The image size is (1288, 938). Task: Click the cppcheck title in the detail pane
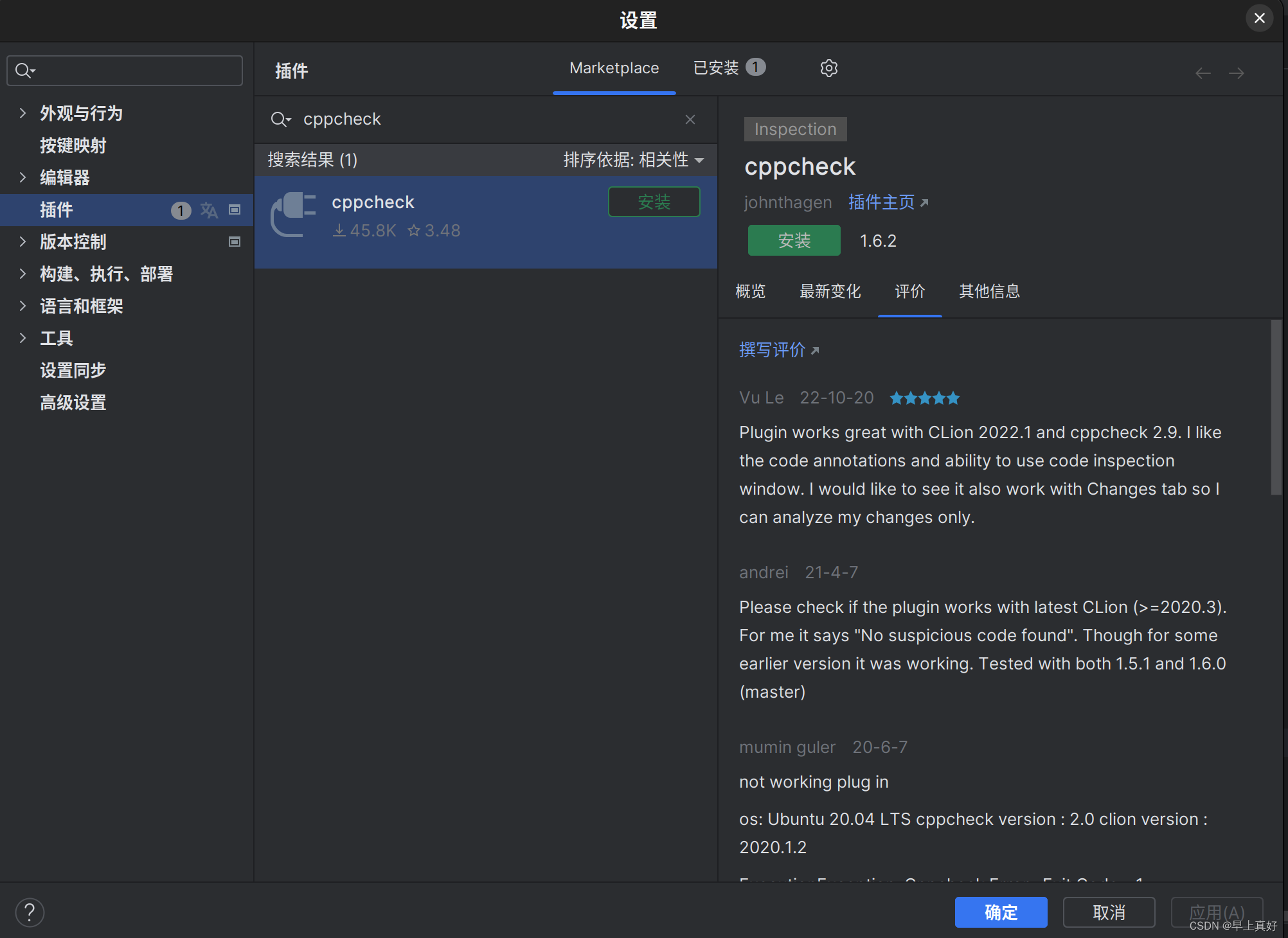800,167
